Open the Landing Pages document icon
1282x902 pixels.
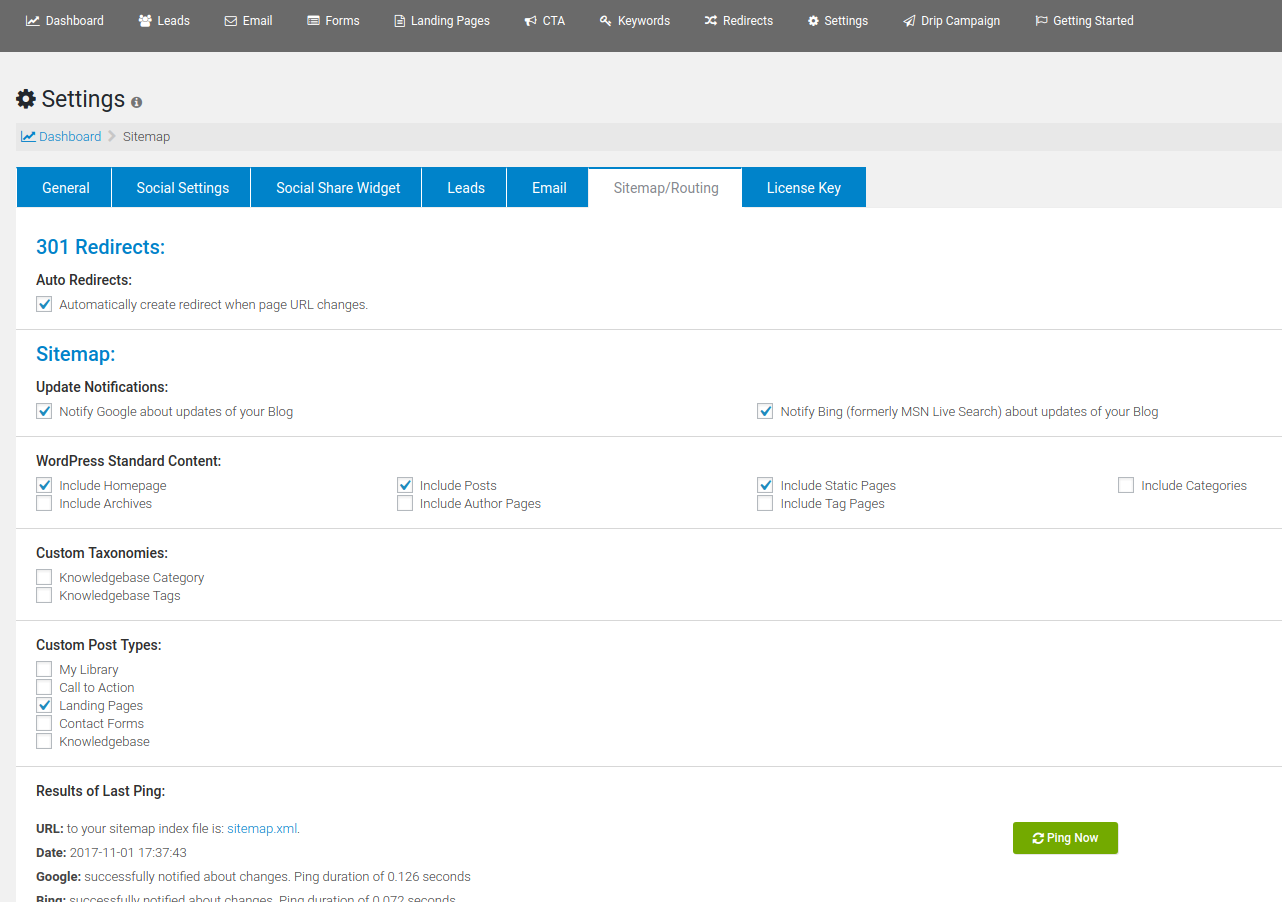[400, 21]
